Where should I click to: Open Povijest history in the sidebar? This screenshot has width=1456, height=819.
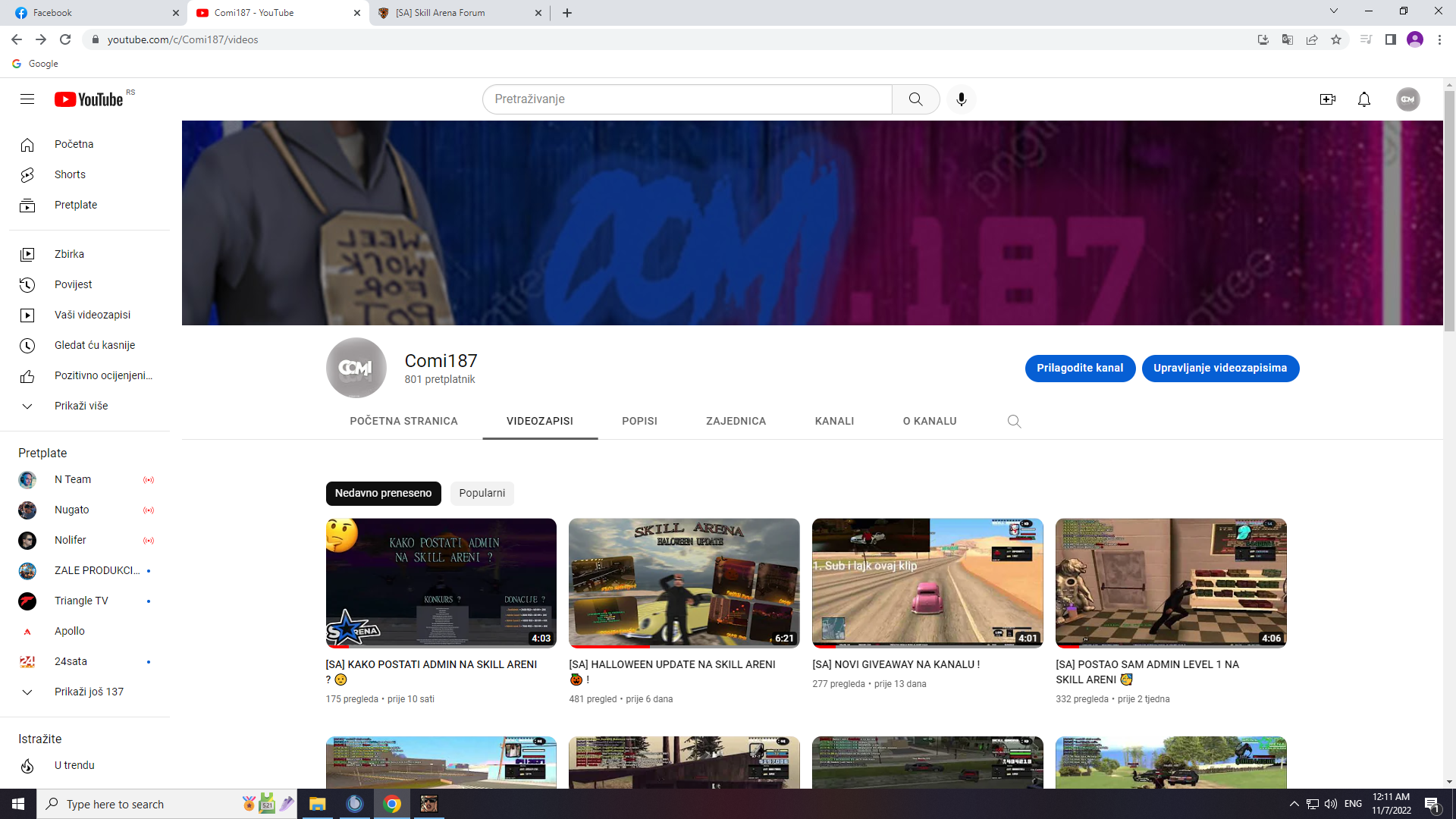(73, 284)
